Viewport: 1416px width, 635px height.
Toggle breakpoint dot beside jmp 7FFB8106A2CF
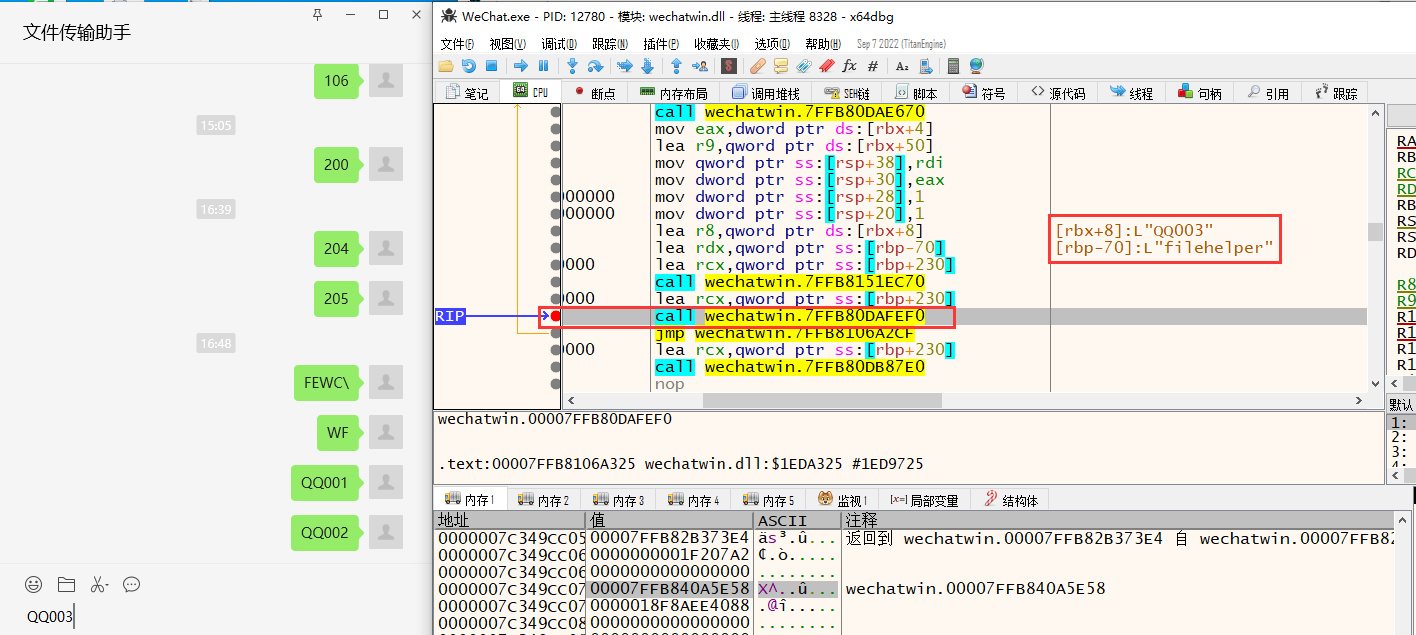556,333
